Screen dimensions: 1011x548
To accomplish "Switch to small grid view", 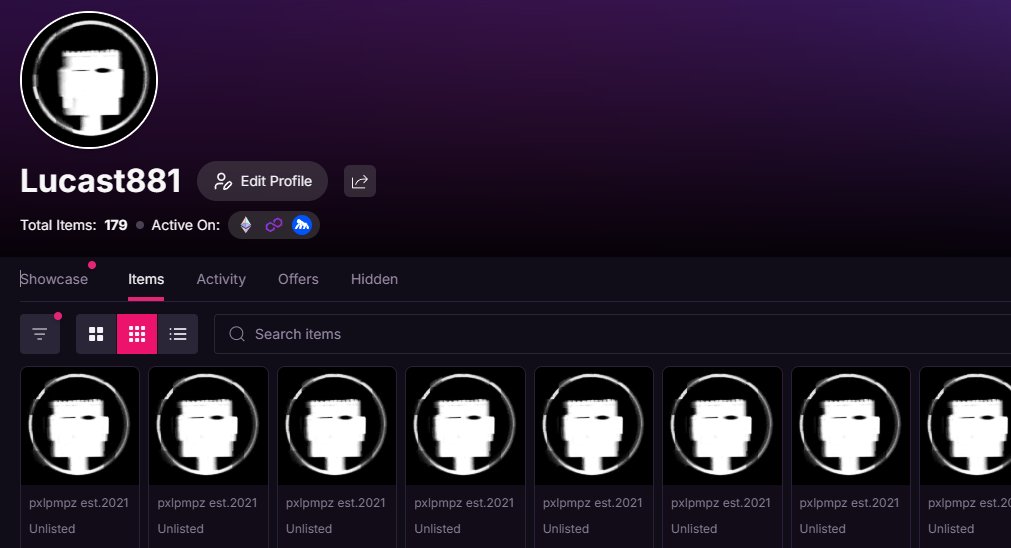I will pos(137,334).
